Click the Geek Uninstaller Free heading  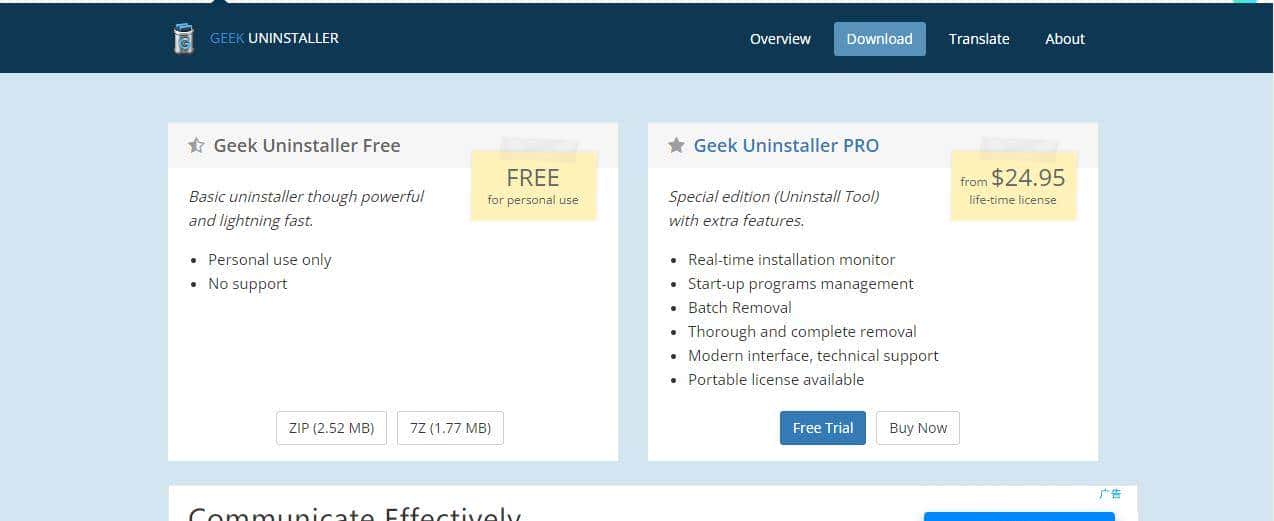[307, 146]
